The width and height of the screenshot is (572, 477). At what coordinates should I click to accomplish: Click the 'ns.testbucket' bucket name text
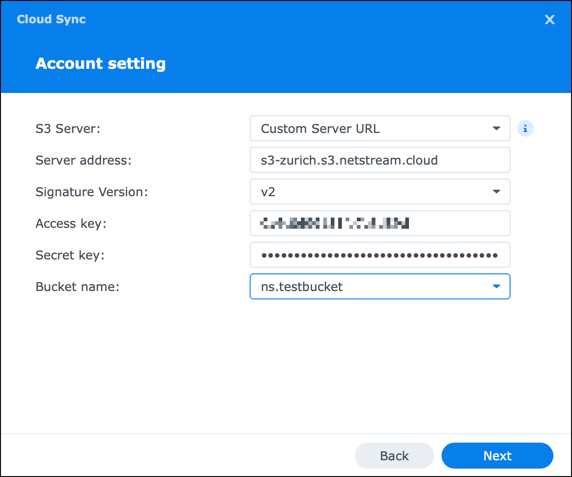[302, 287]
